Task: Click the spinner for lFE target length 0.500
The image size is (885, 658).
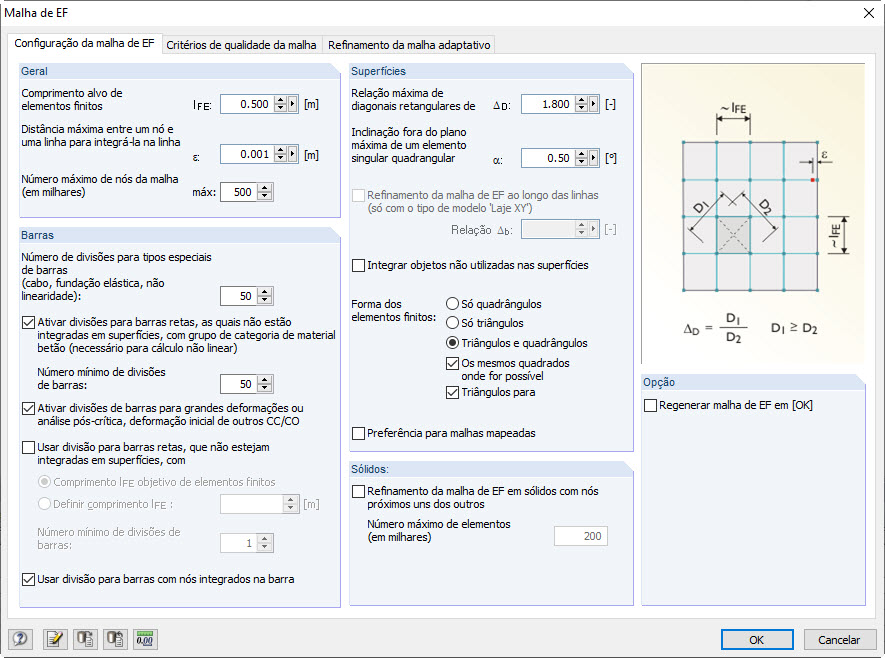Action: pyautogui.click(x=281, y=104)
